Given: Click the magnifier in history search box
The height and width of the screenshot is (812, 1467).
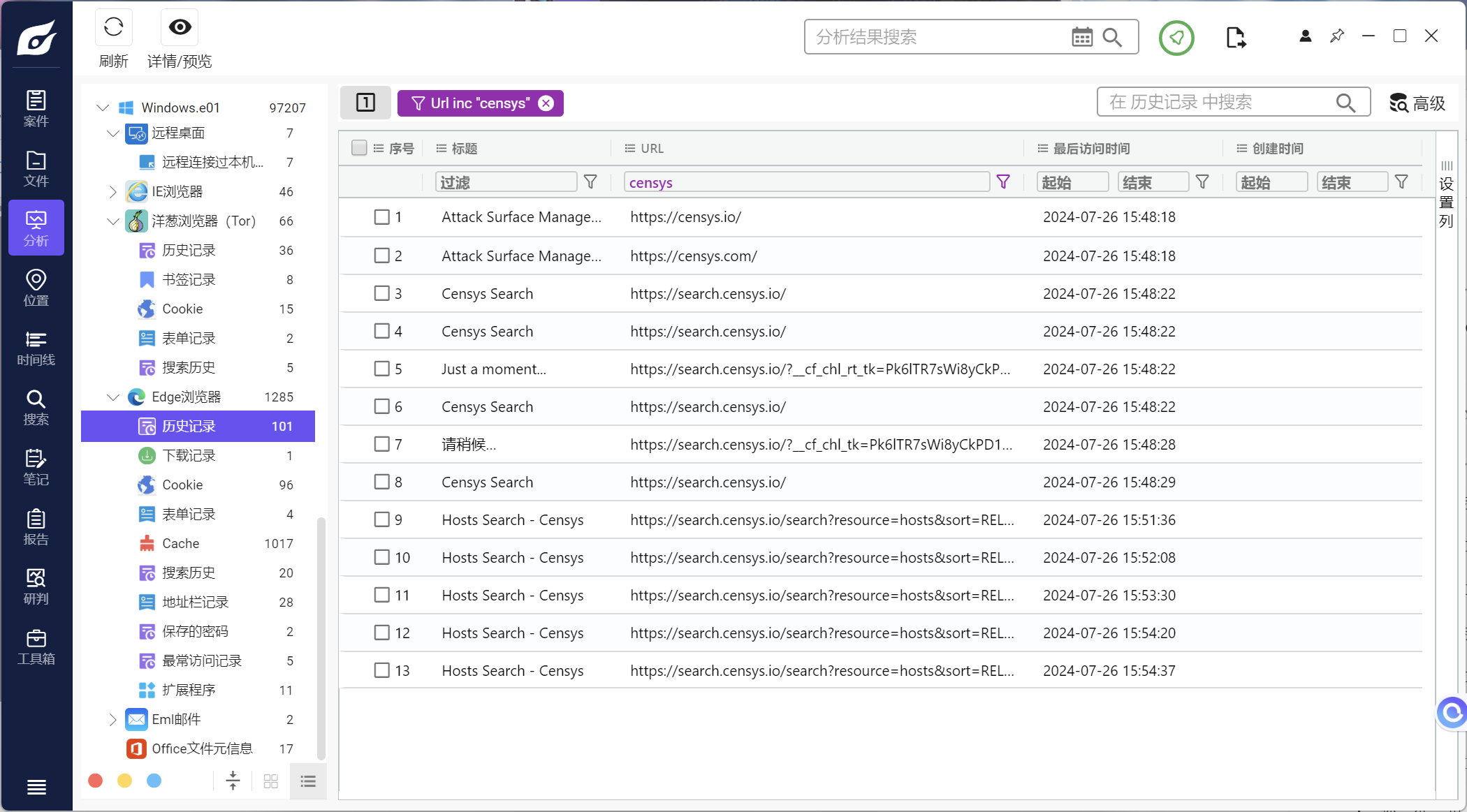Looking at the screenshot, I should point(1345,103).
